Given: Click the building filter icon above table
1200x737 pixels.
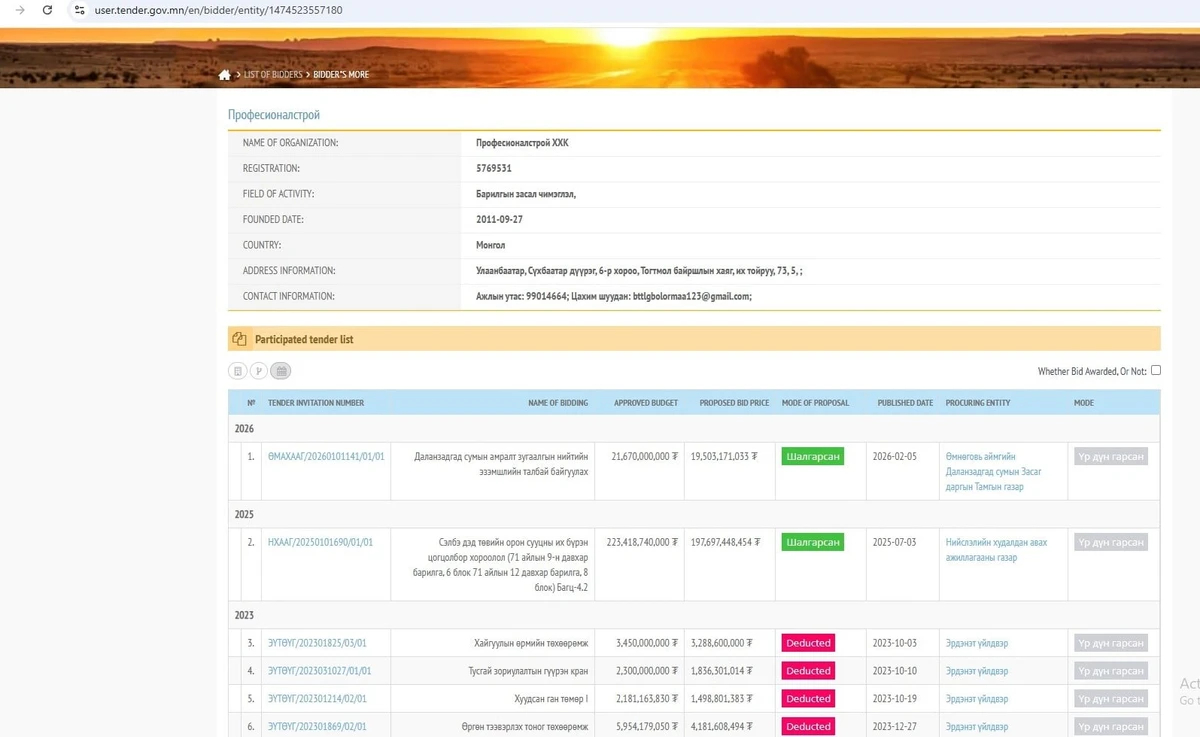Looking at the screenshot, I should point(237,371).
